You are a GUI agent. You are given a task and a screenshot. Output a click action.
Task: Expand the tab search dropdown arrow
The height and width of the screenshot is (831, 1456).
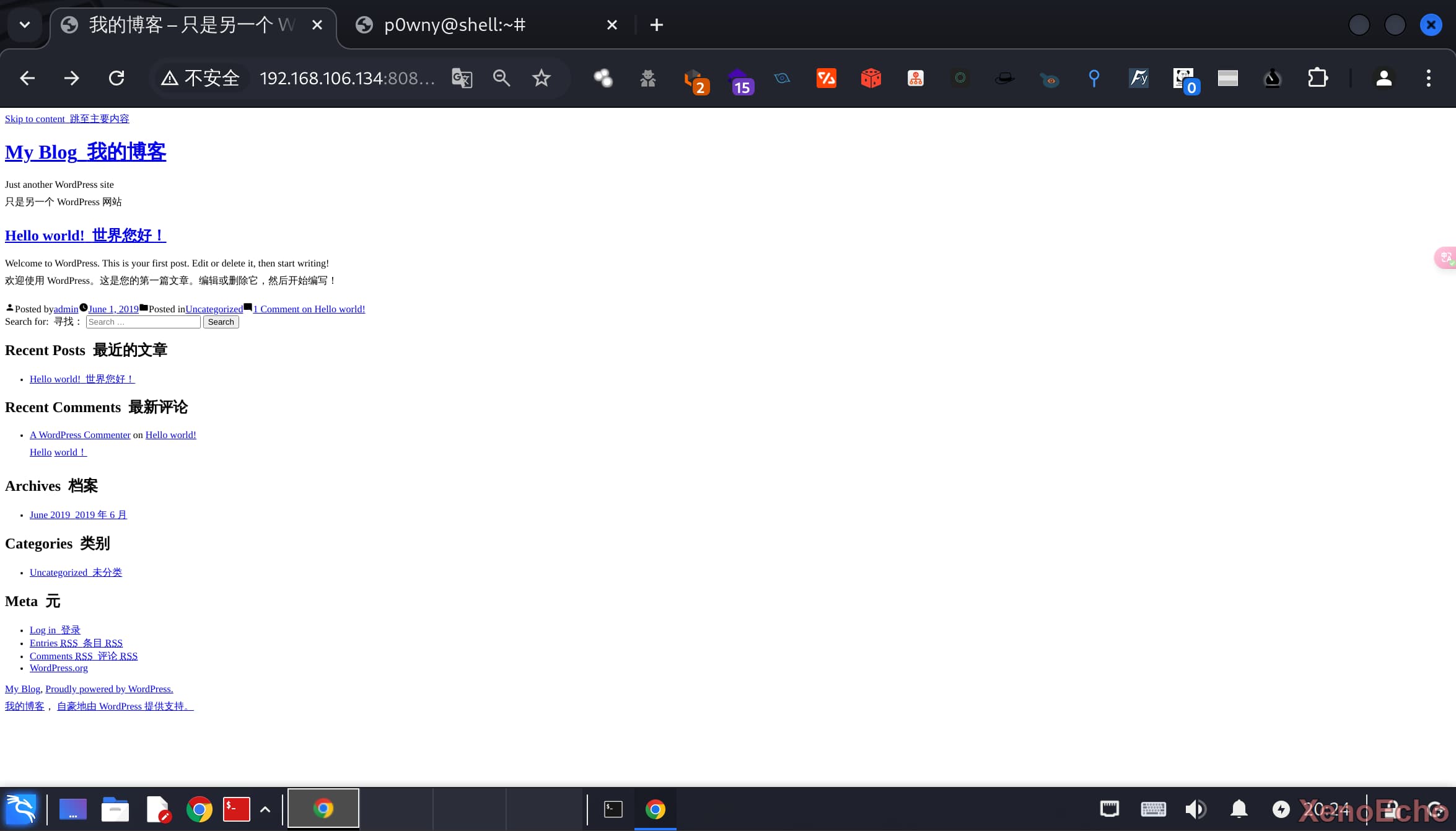[x=25, y=25]
